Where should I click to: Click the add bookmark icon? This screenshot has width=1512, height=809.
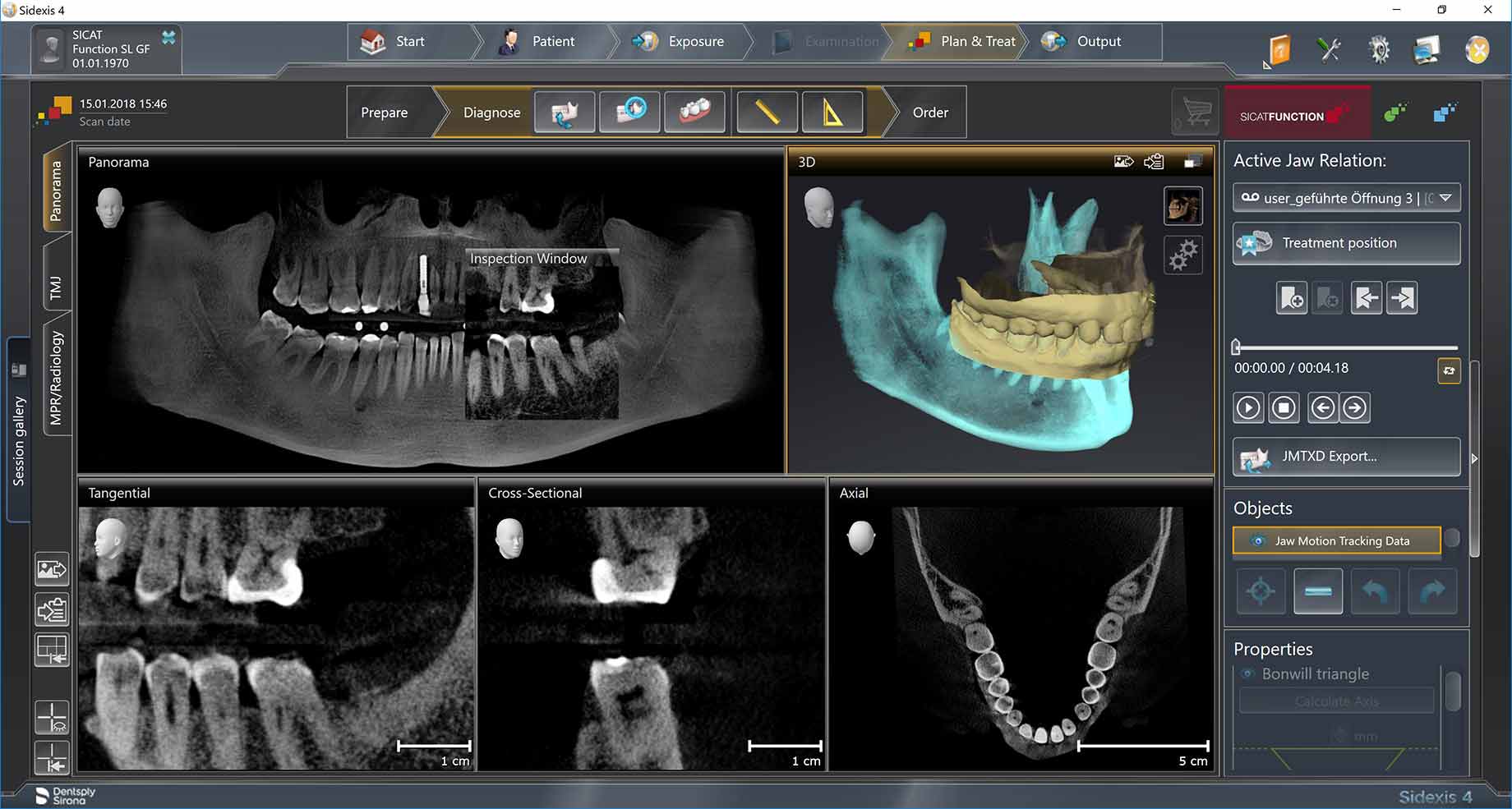[x=1291, y=298]
